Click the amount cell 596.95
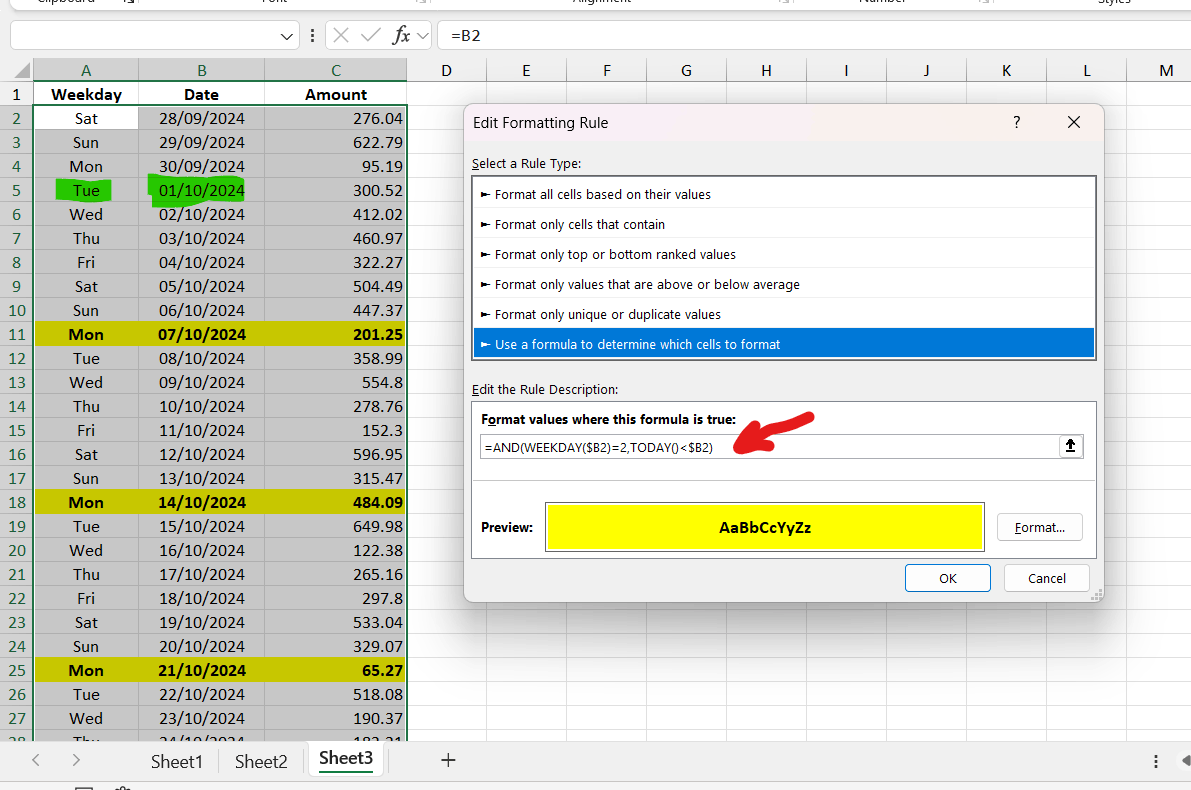Screen dimensions: 1191x790 pyautogui.click(x=336, y=454)
